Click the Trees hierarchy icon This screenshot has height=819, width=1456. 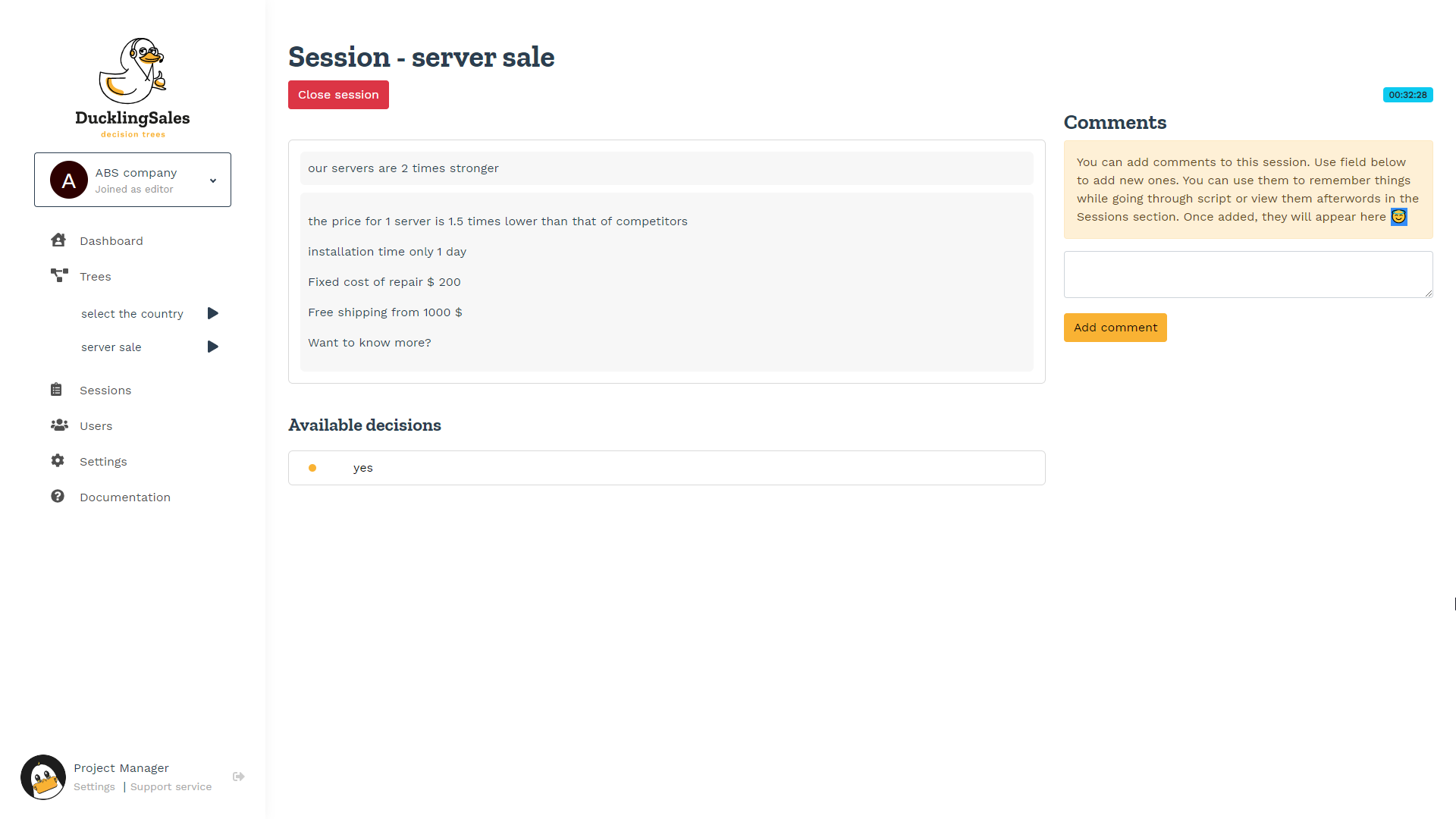pos(59,275)
